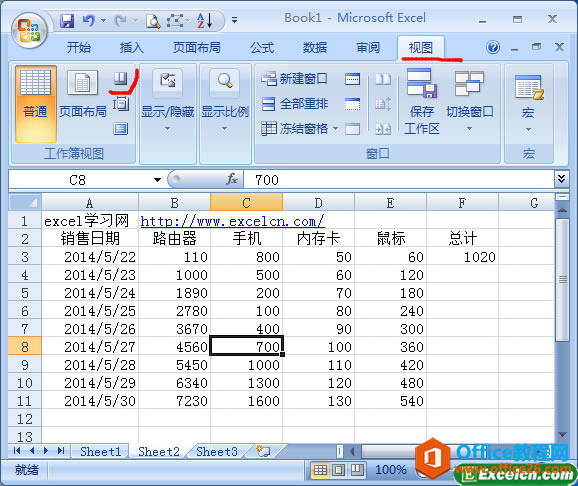
Task: Click the Custom Views icon
Action: coord(121,104)
